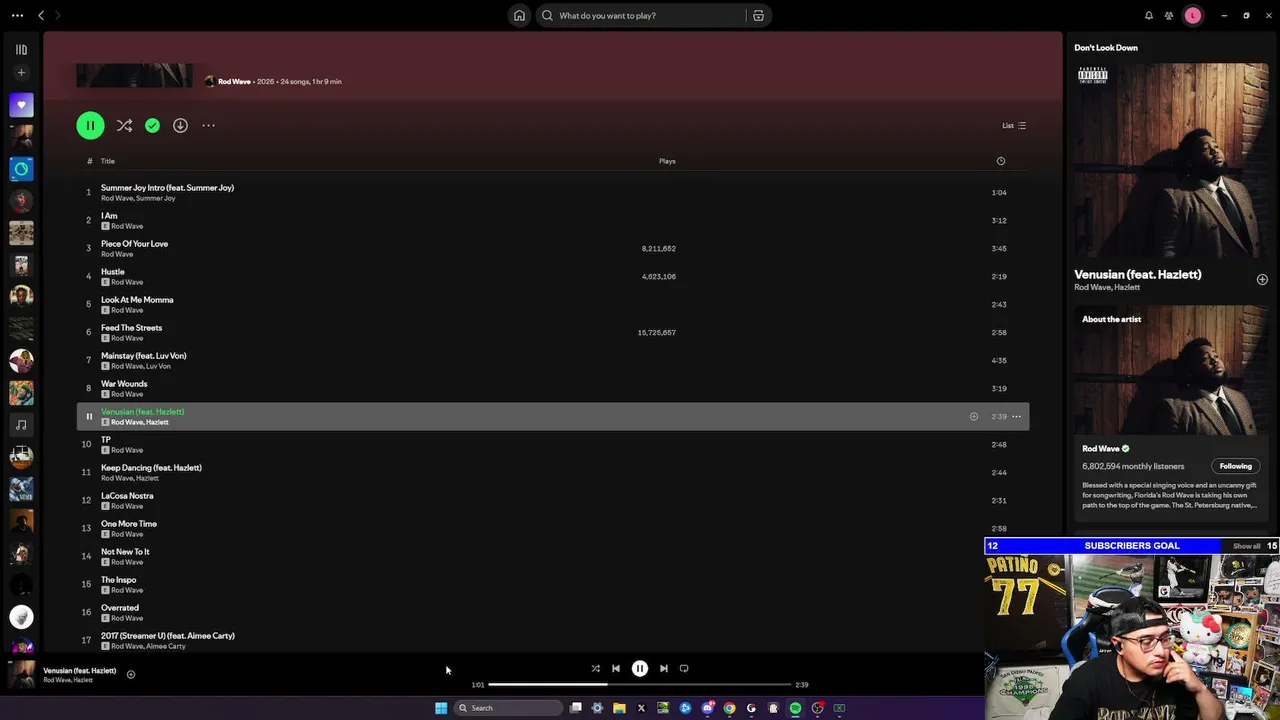
Task: Open the three-dot app menu
Action: (17, 15)
